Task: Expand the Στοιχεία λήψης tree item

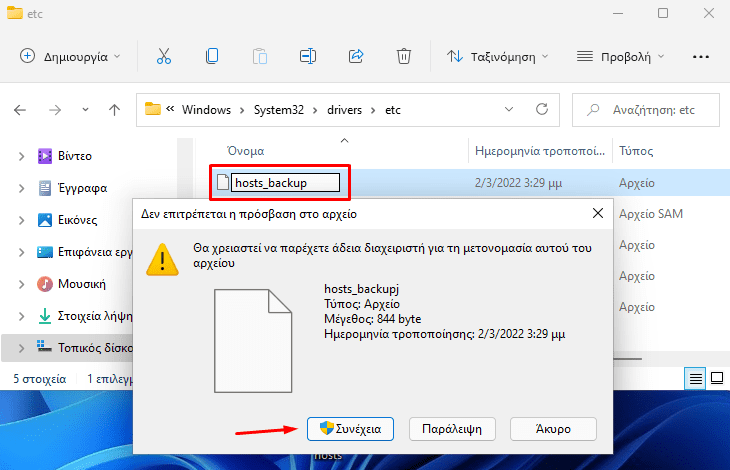Action: (21, 316)
